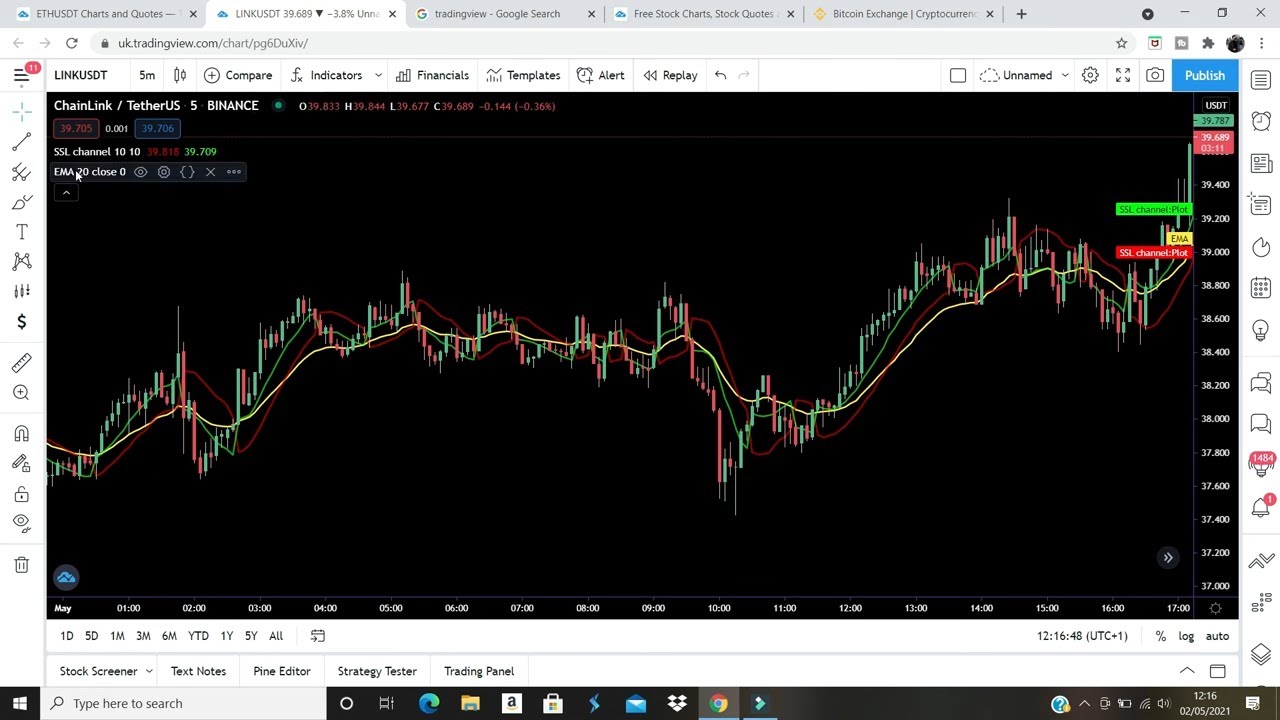Start bar Replay mode
The height and width of the screenshot is (720, 1280).
(670, 75)
